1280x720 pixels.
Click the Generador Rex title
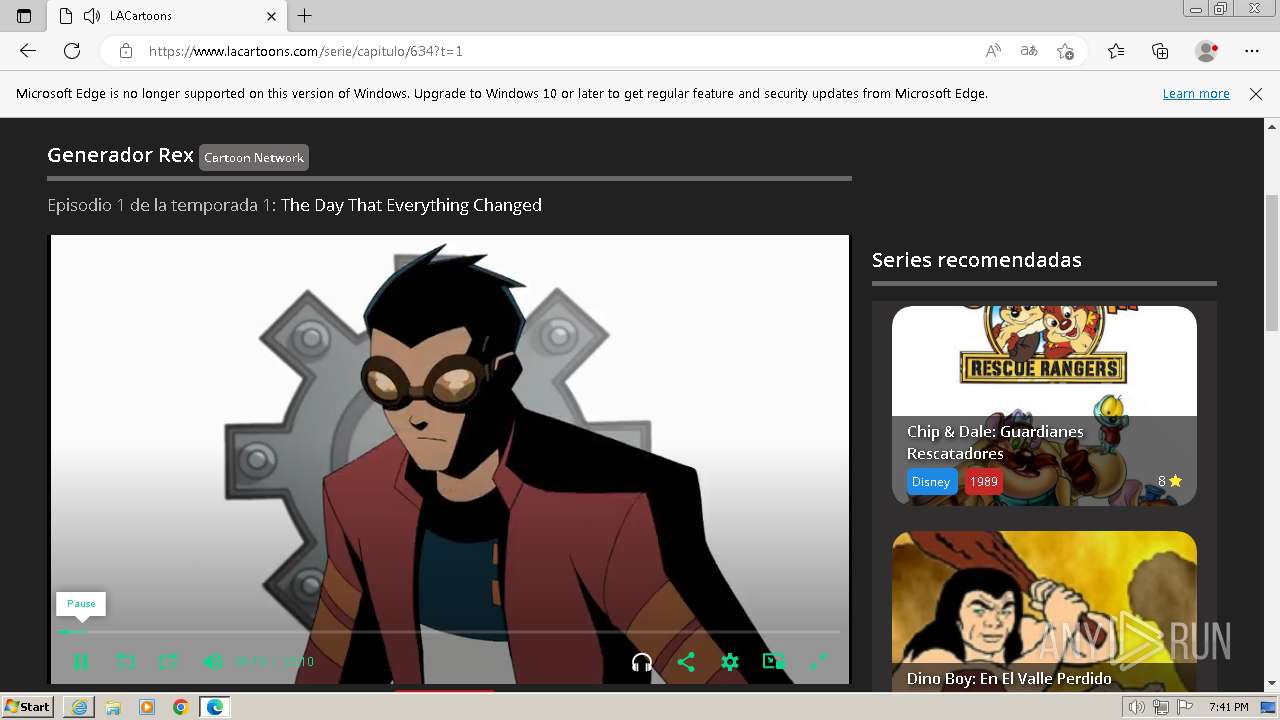pos(120,155)
